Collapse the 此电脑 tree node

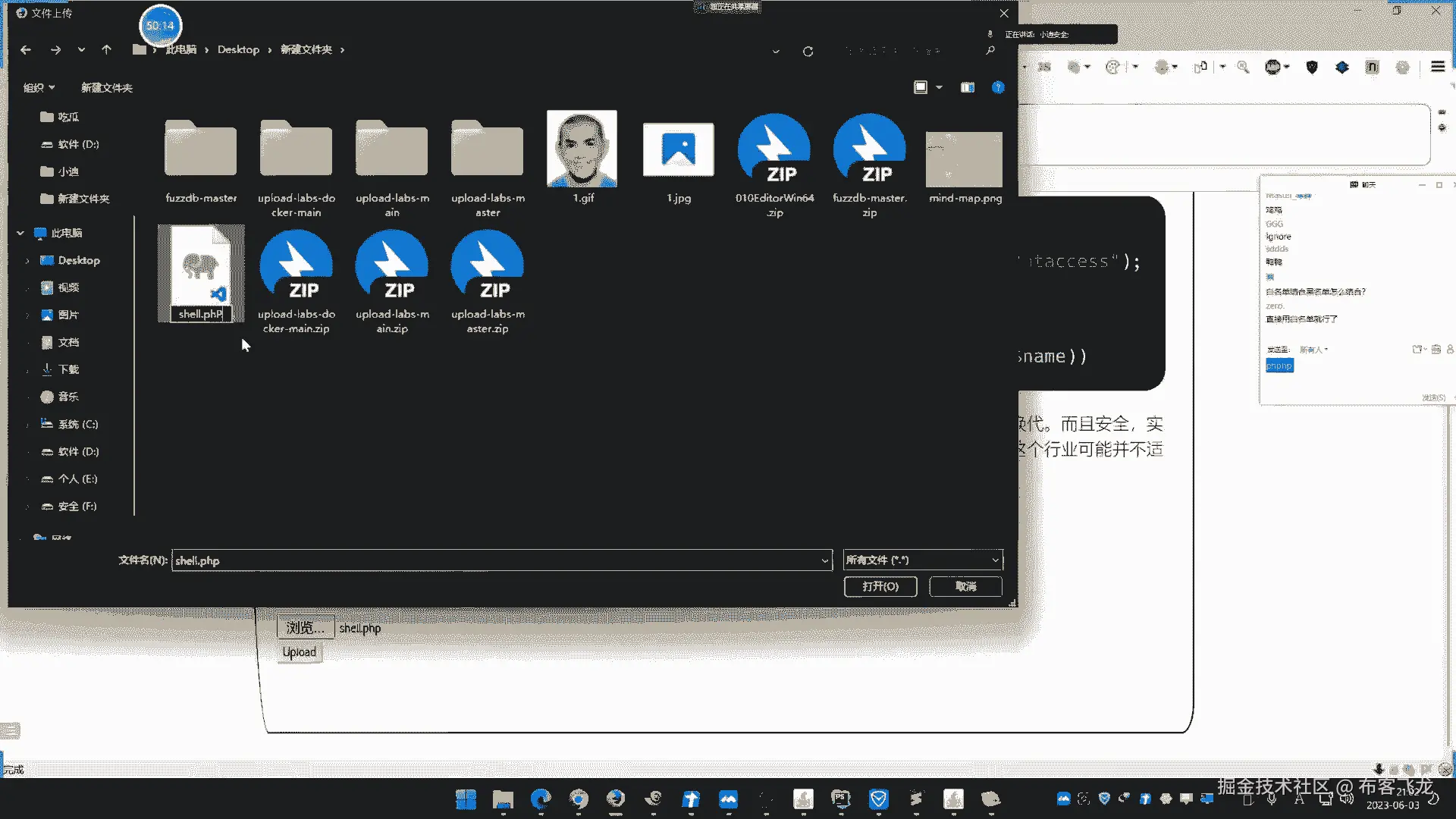[x=20, y=234]
